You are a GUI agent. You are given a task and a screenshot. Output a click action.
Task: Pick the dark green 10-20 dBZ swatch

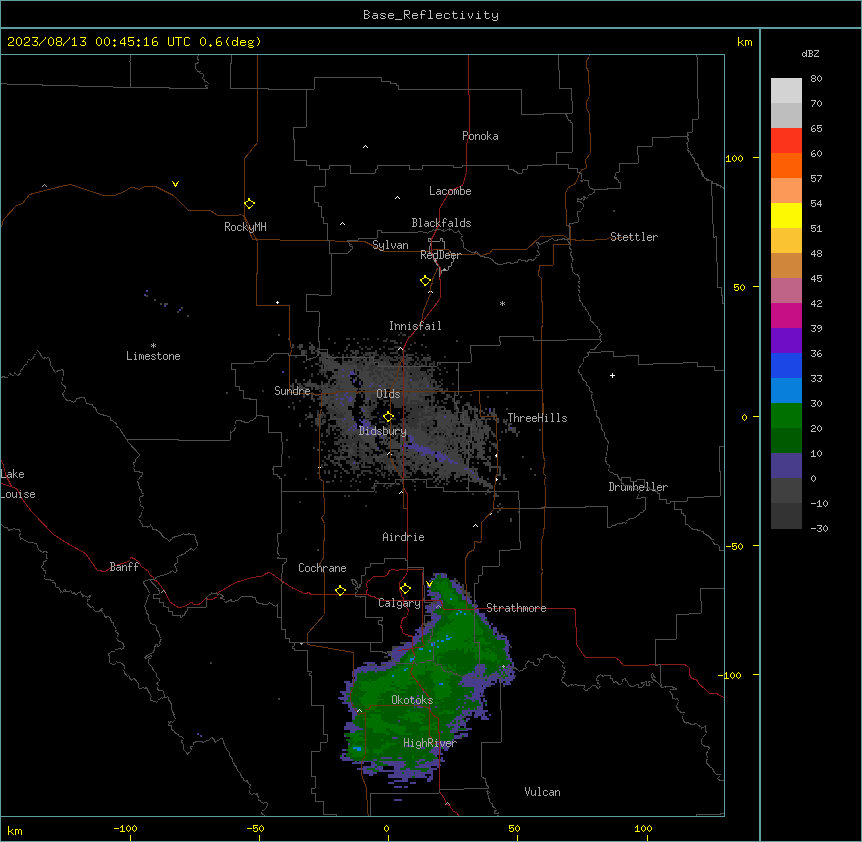click(786, 441)
